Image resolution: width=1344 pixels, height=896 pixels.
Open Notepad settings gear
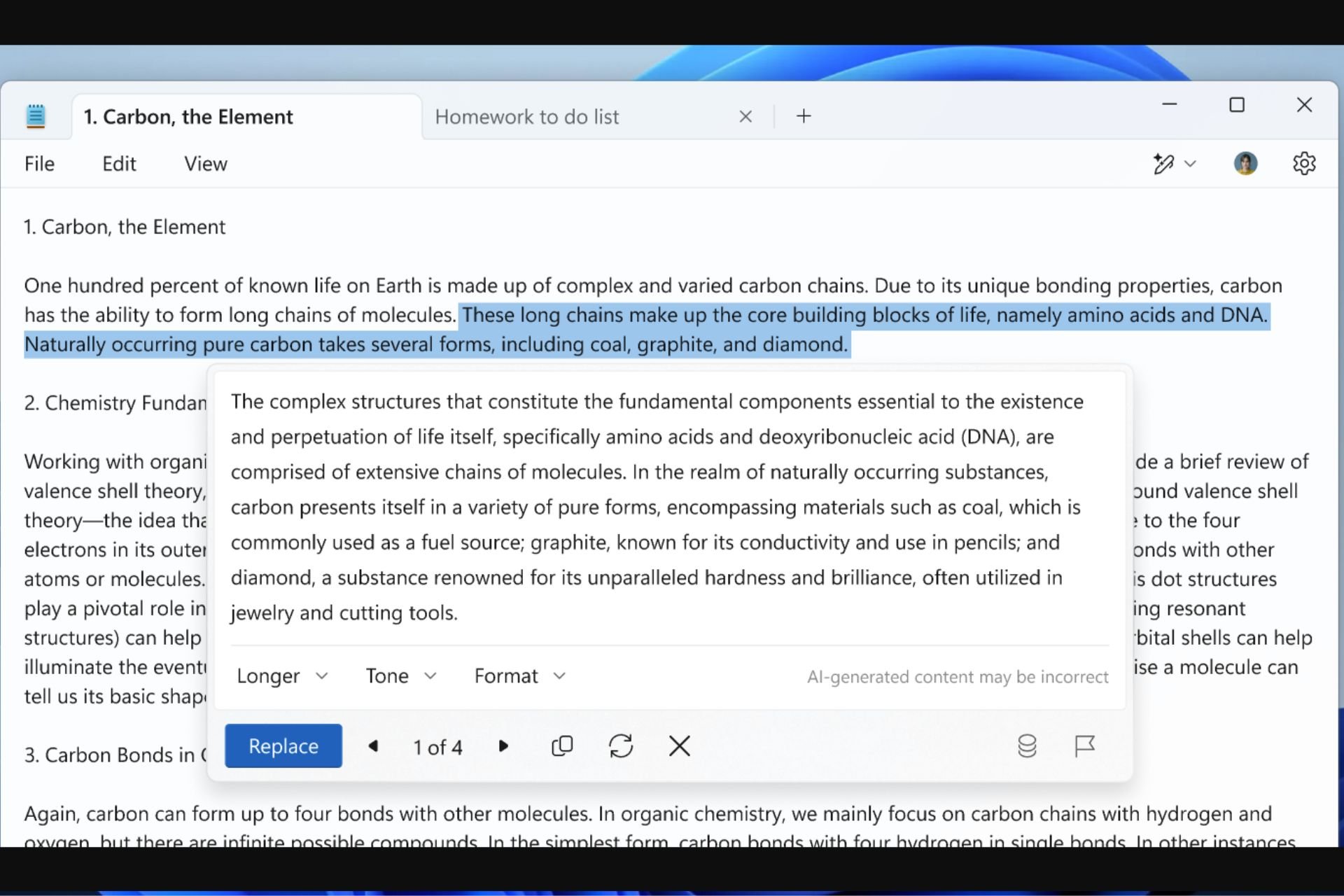coord(1303,164)
